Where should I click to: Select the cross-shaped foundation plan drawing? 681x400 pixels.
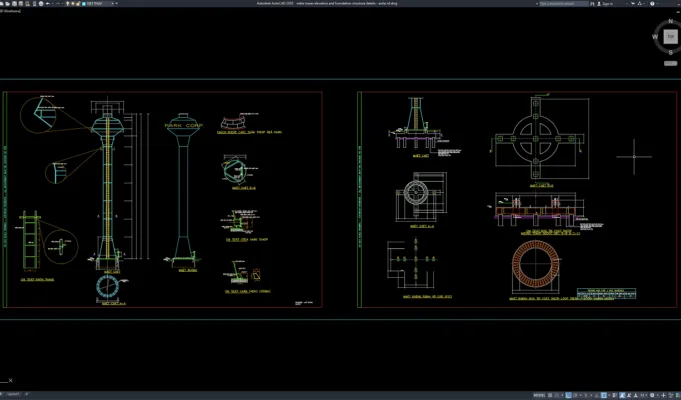[536, 139]
